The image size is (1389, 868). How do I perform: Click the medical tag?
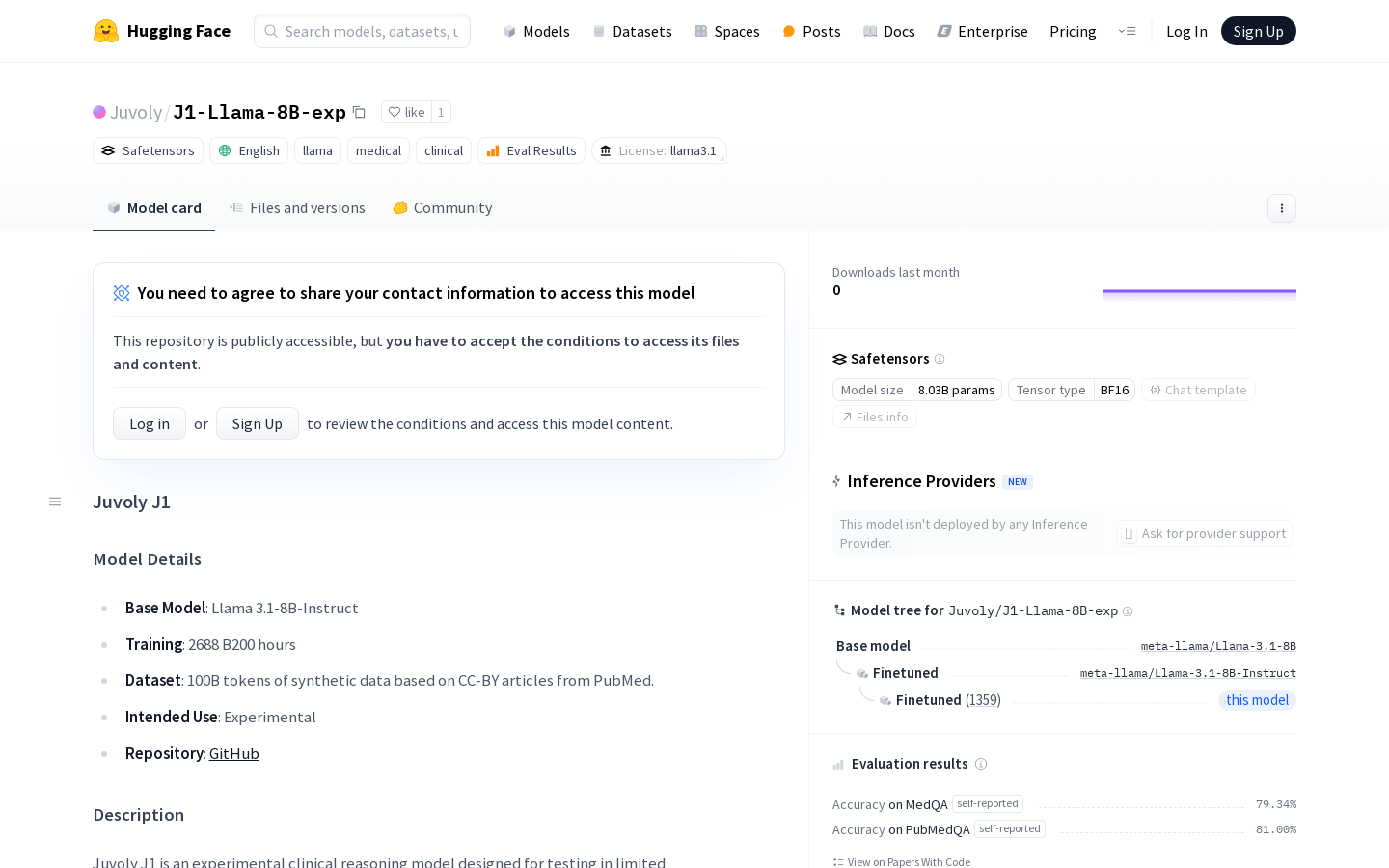(x=378, y=150)
